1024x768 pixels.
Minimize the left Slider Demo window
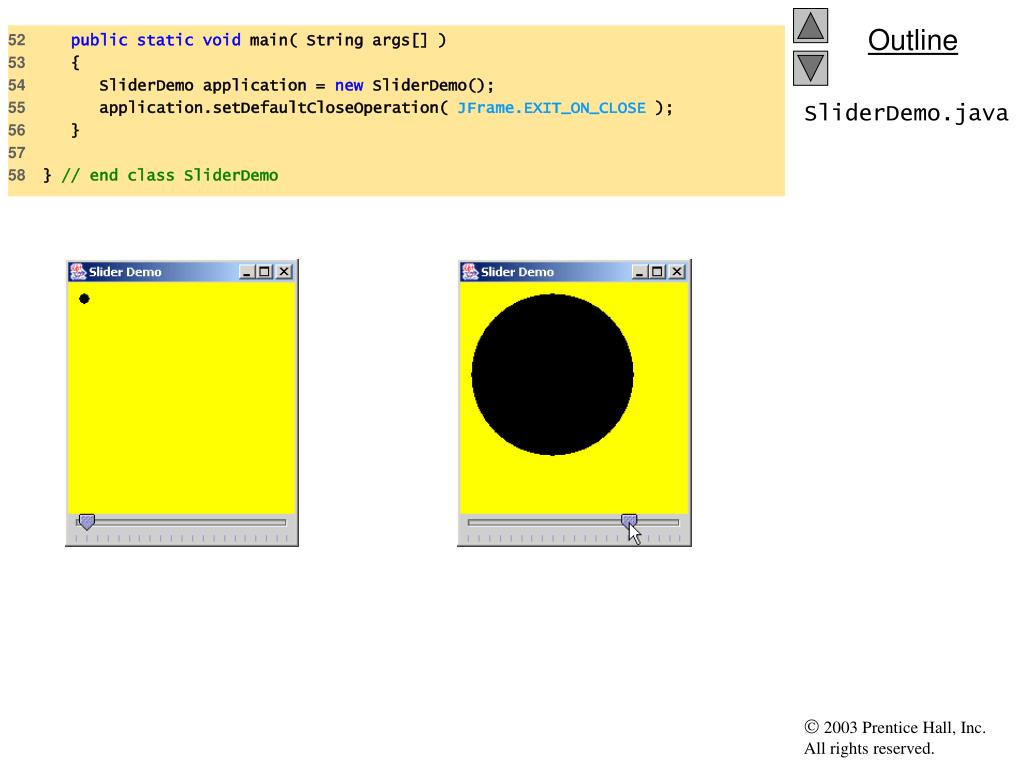pyautogui.click(x=246, y=272)
